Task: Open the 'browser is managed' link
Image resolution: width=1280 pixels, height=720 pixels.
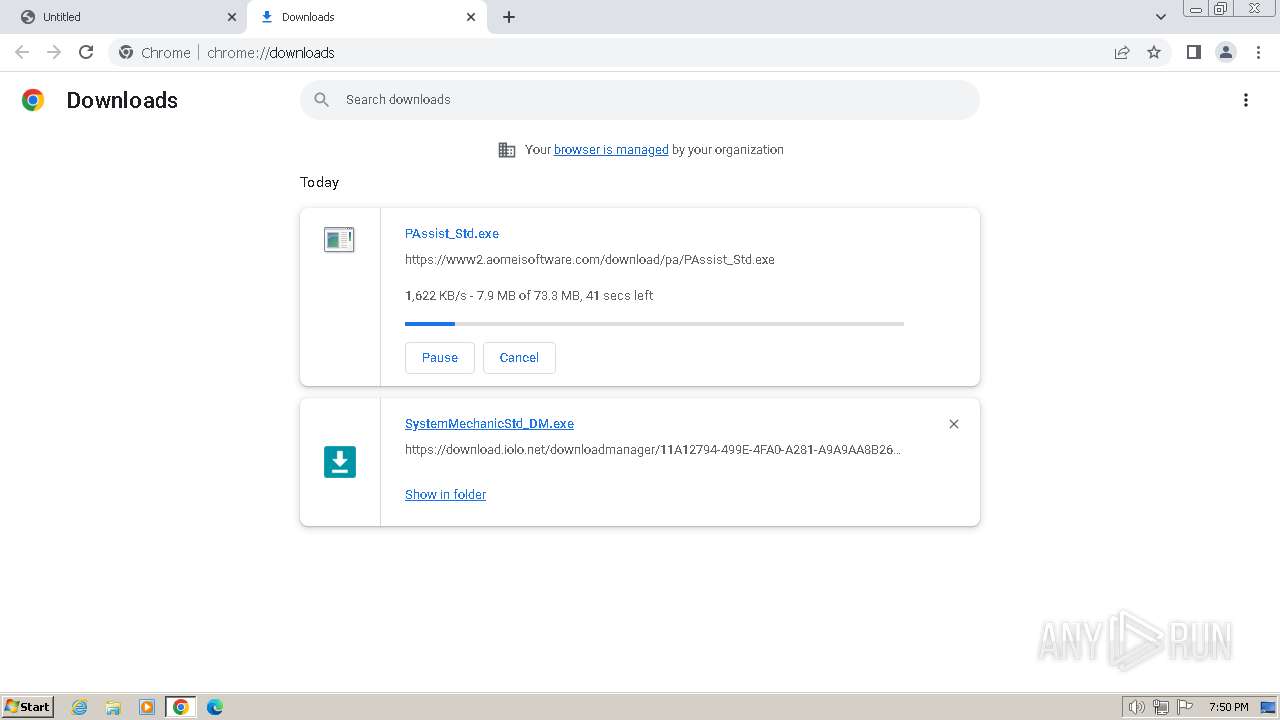Action: [x=611, y=150]
